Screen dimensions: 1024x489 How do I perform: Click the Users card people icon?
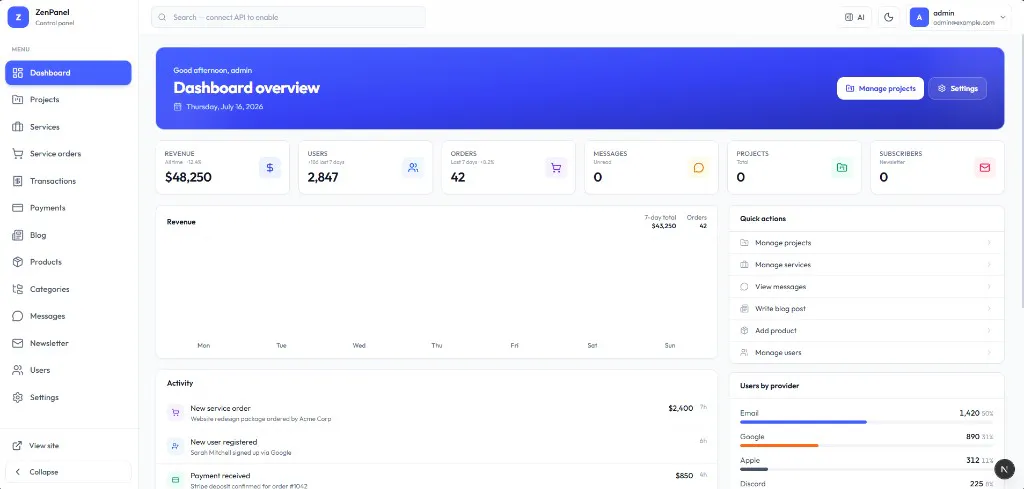(413, 168)
